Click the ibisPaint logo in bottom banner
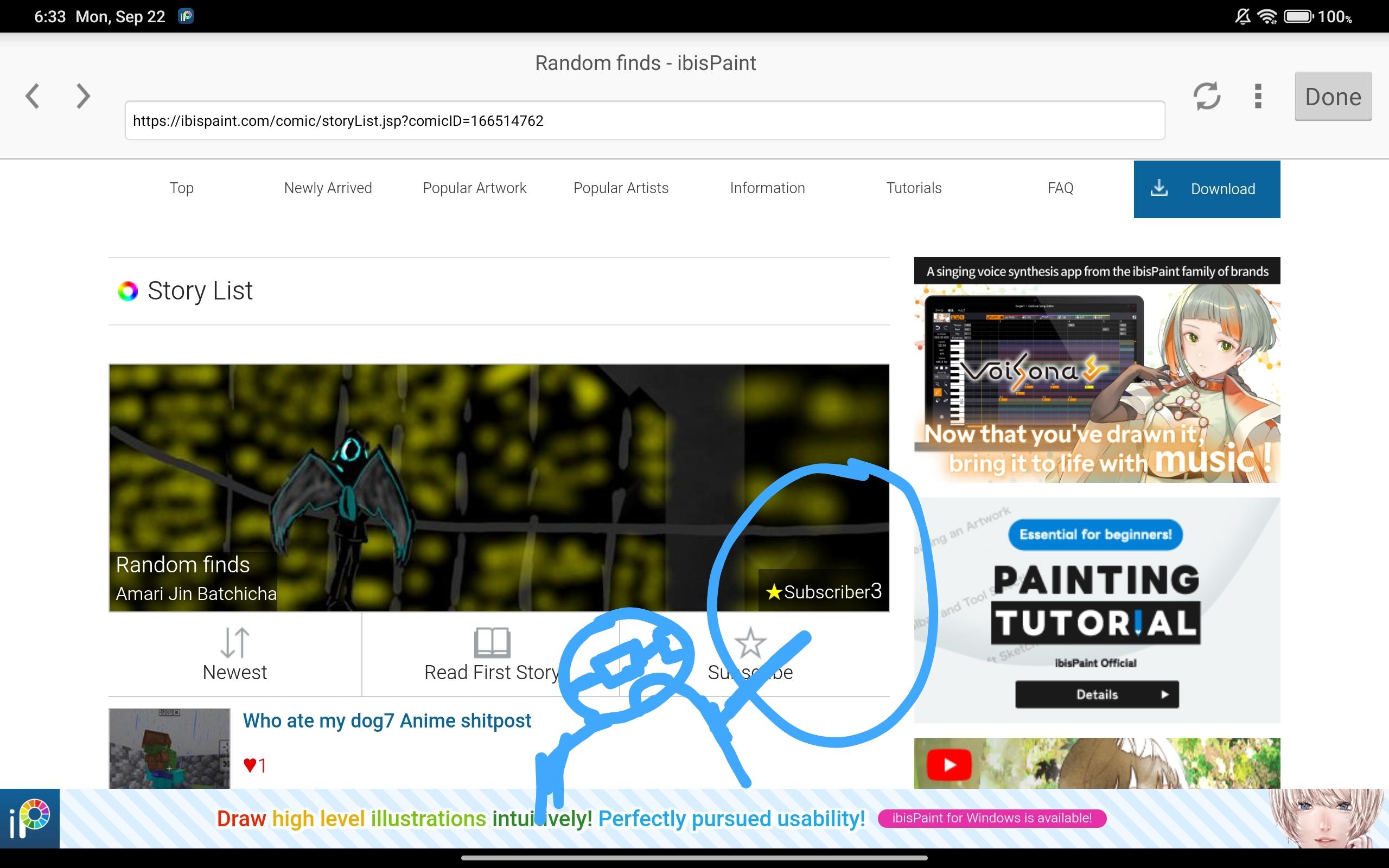Image resolution: width=1389 pixels, height=868 pixels. point(30,819)
